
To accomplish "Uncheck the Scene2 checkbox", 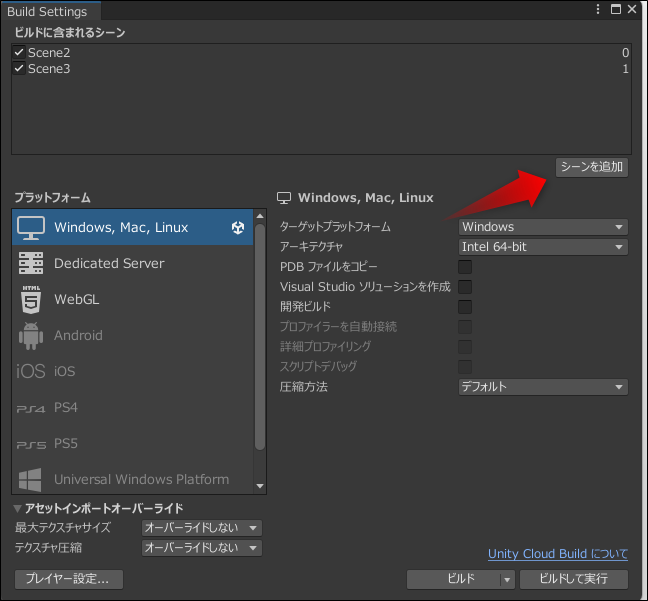I will pos(19,52).
